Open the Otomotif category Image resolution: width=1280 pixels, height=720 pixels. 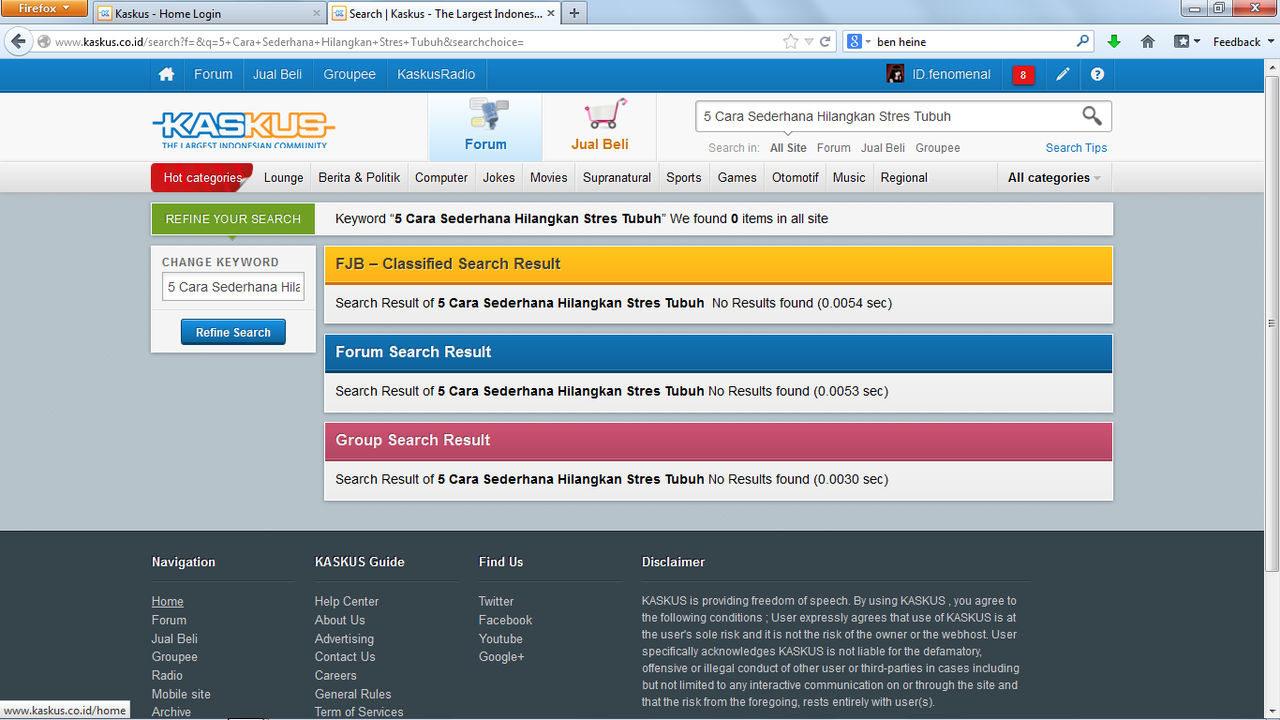795,178
